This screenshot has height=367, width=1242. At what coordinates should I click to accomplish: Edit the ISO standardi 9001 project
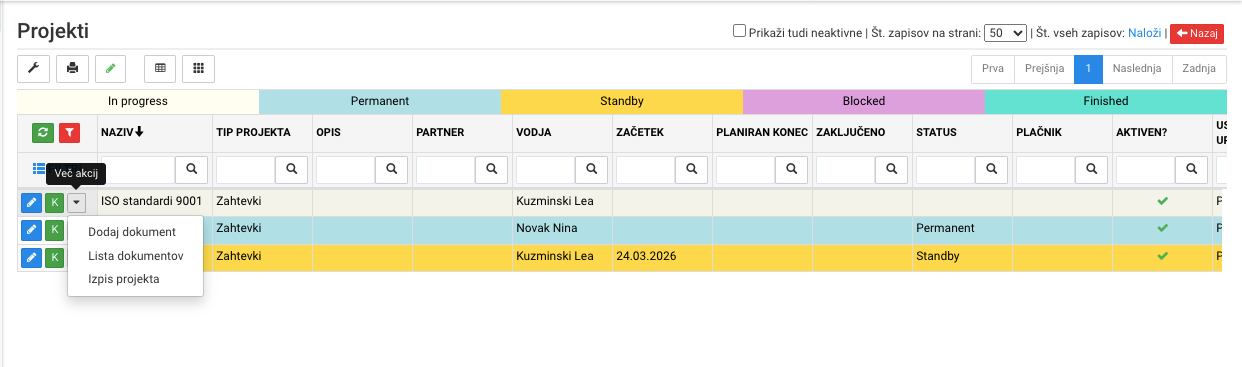point(31,202)
